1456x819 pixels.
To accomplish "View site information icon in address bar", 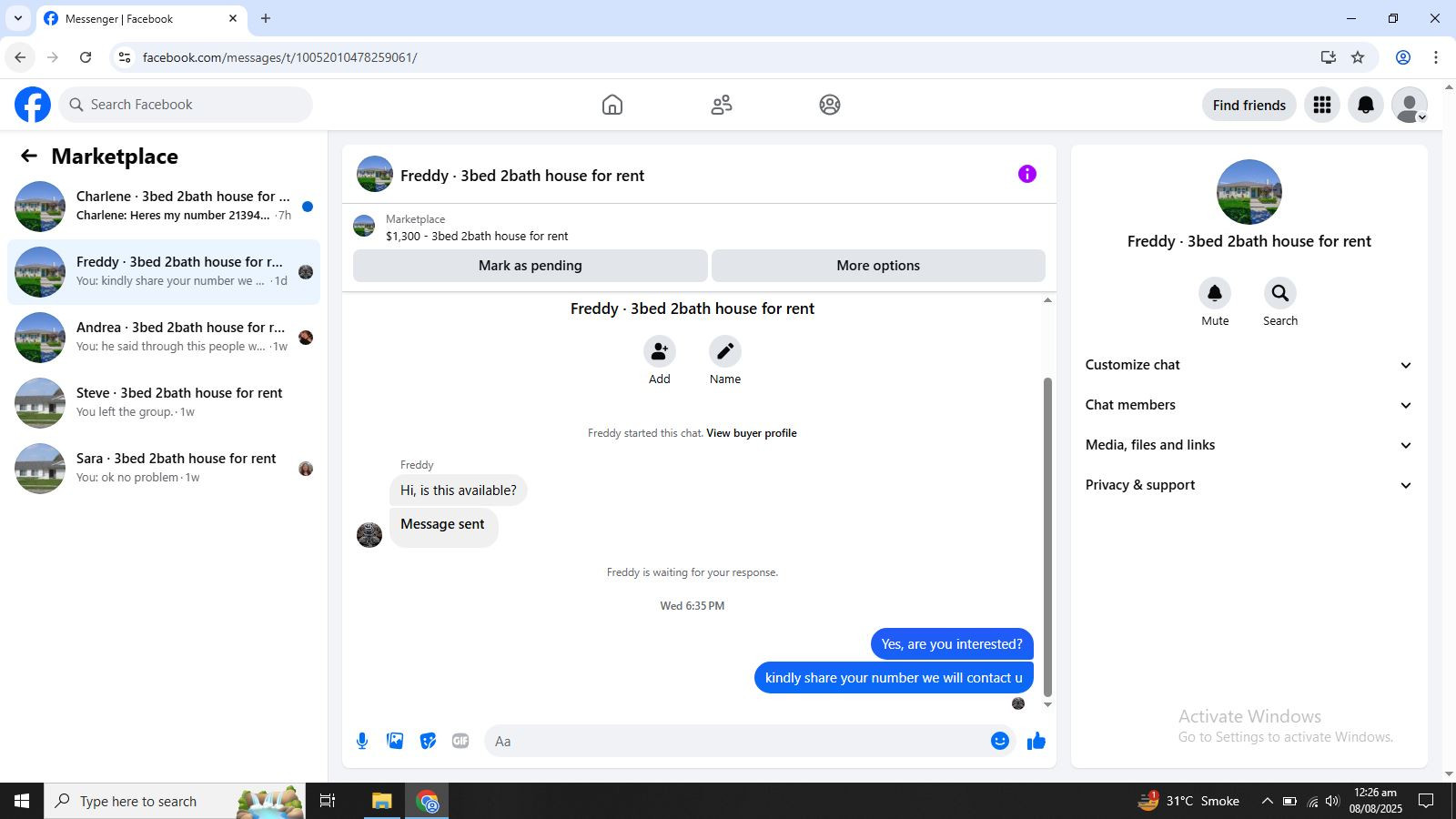I will [x=125, y=57].
